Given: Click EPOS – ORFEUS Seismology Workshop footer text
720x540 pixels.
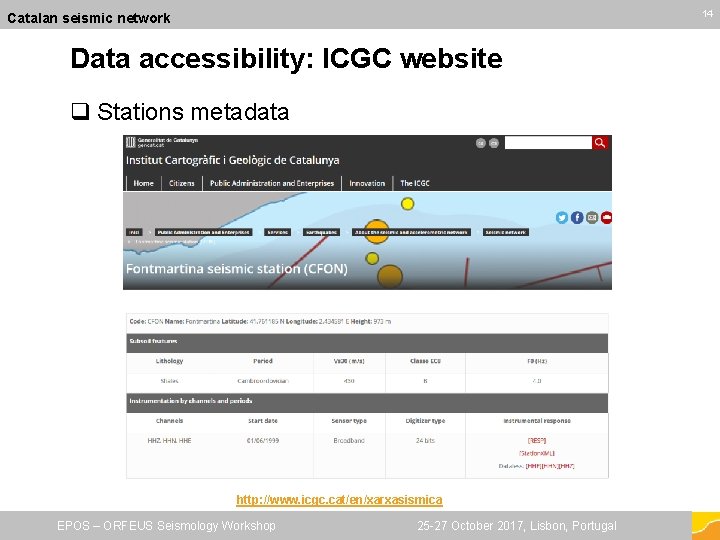Looking at the screenshot, I should (x=166, y=526).
